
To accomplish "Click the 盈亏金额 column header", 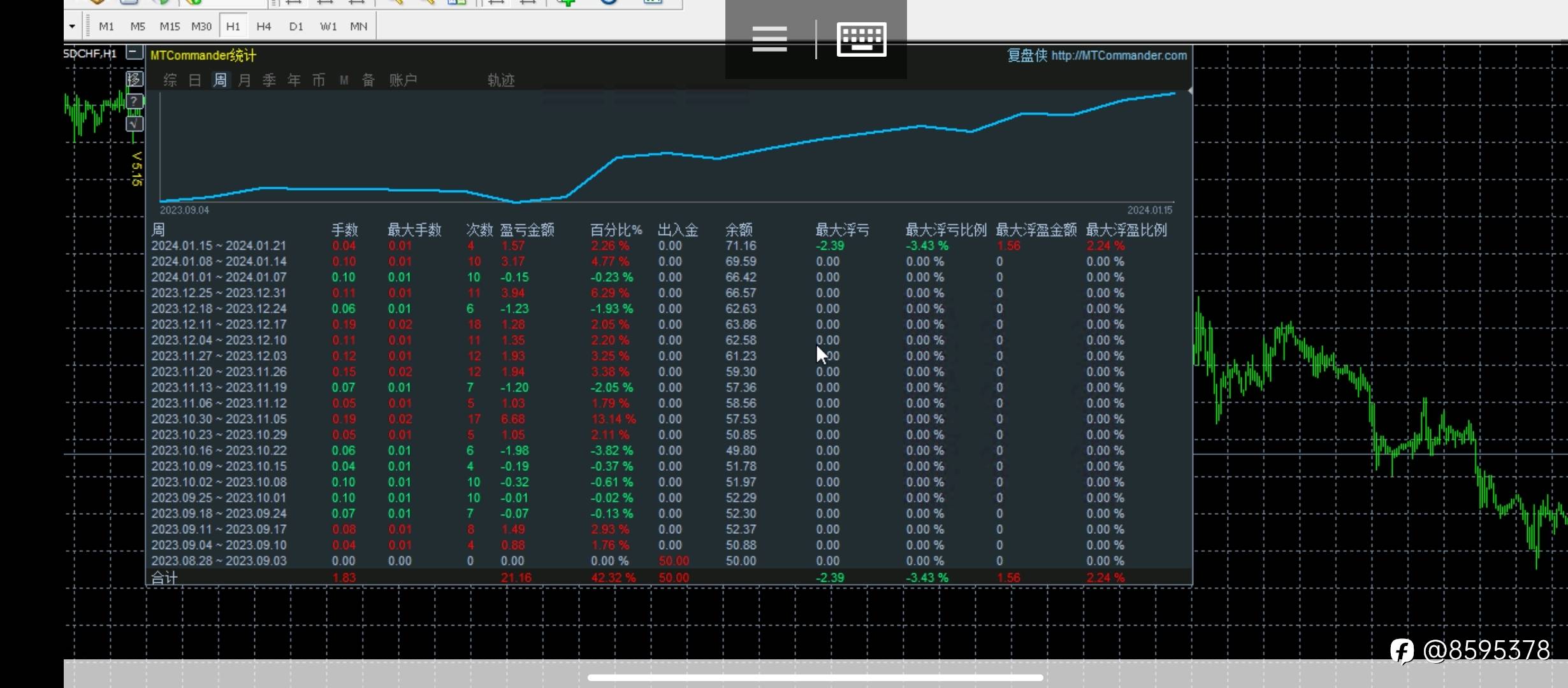I will click(x=526, y=230).
